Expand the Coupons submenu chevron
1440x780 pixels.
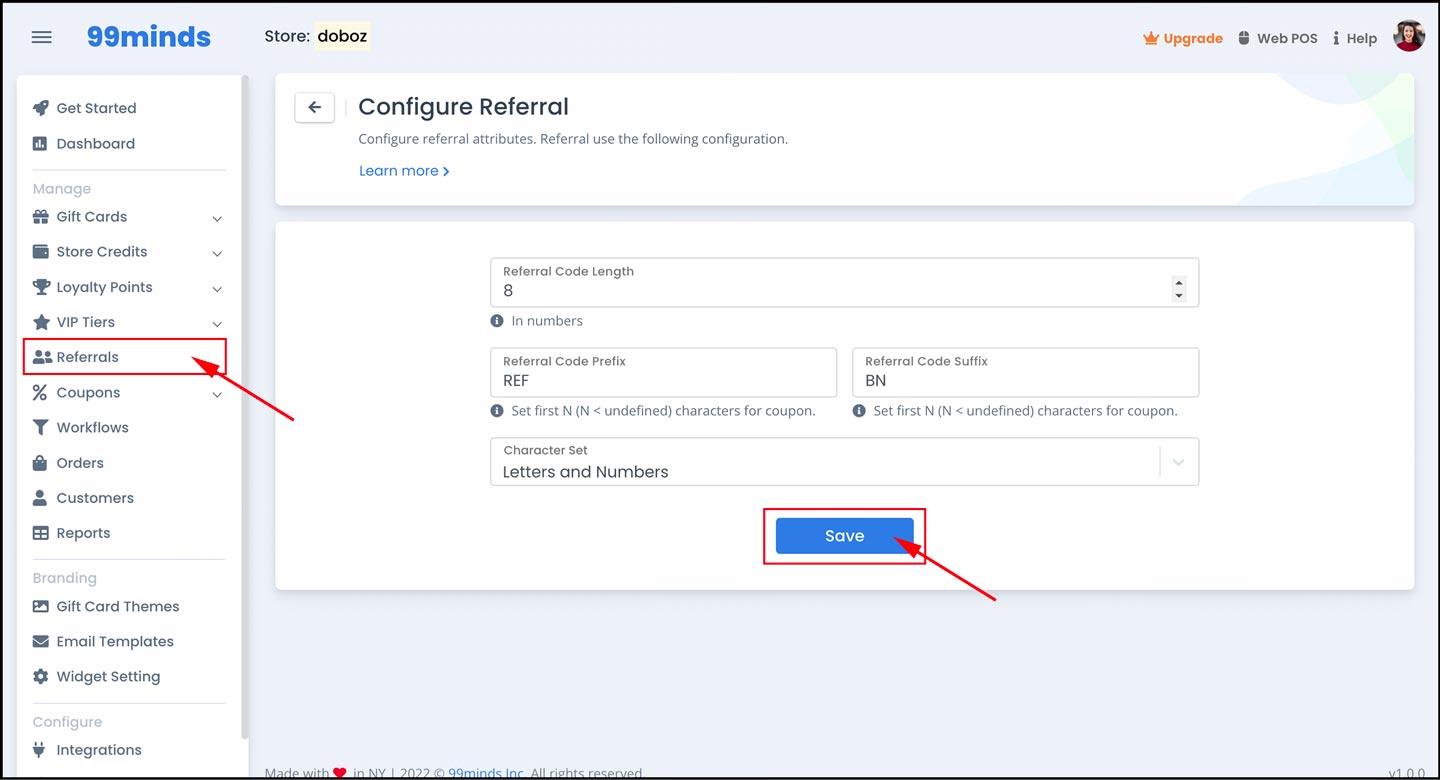point(217,394)
